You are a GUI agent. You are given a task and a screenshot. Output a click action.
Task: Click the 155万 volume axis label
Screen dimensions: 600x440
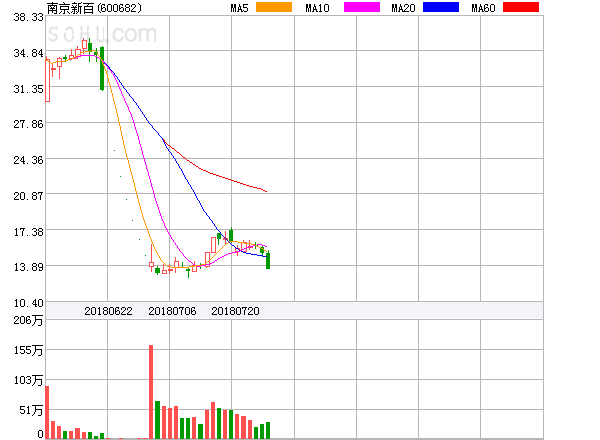pos(28,350)
